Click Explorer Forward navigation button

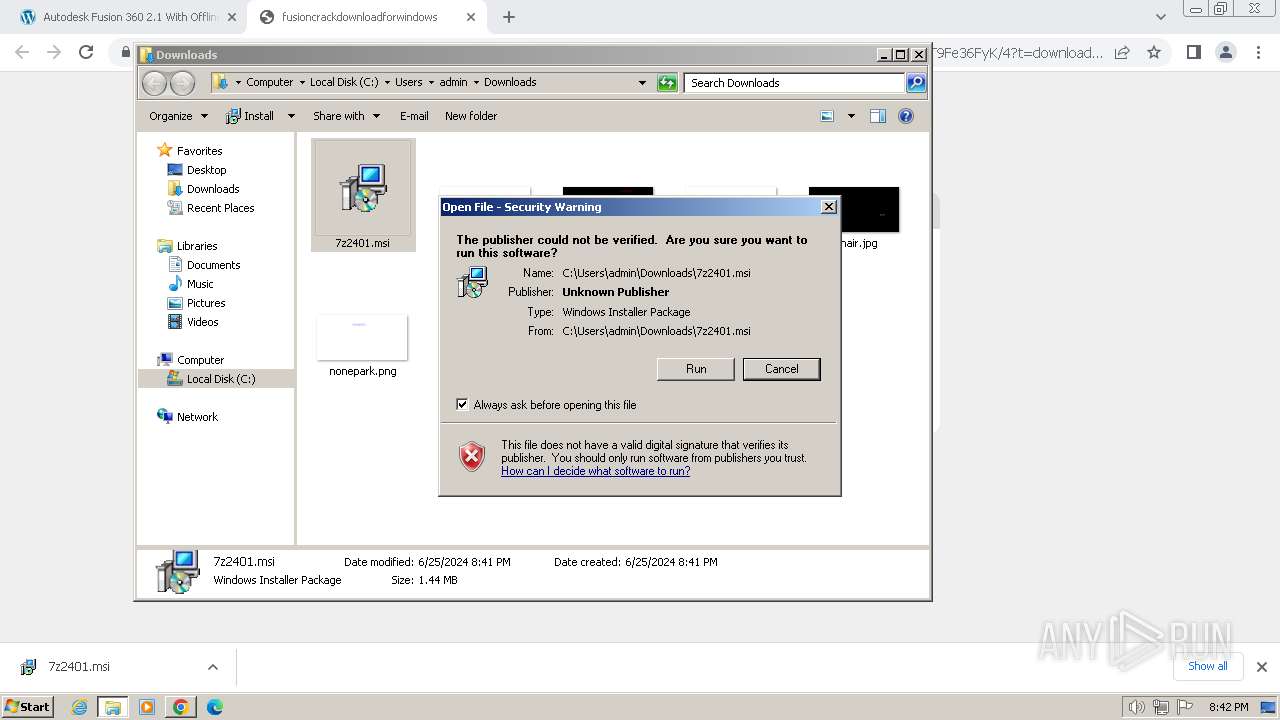click(182, 83)
